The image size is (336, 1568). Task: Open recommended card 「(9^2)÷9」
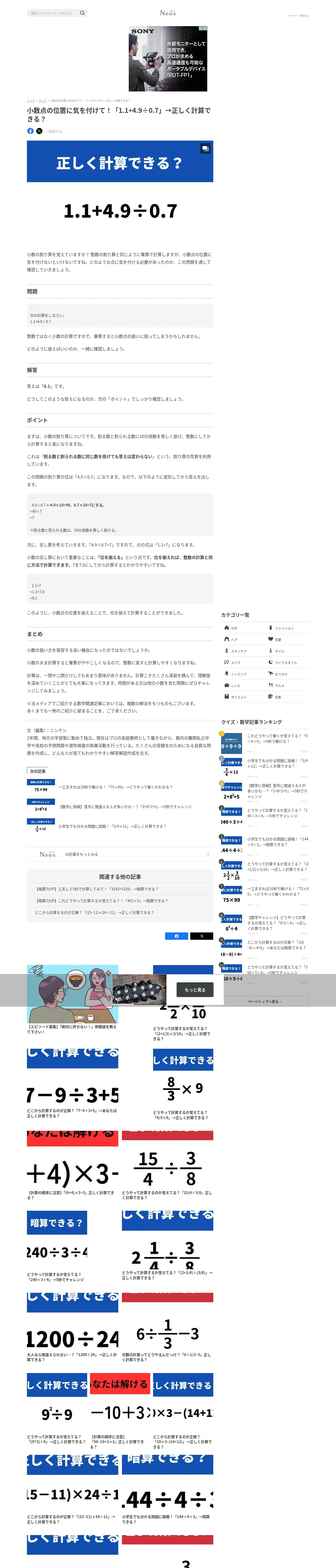click(57, 1409)
